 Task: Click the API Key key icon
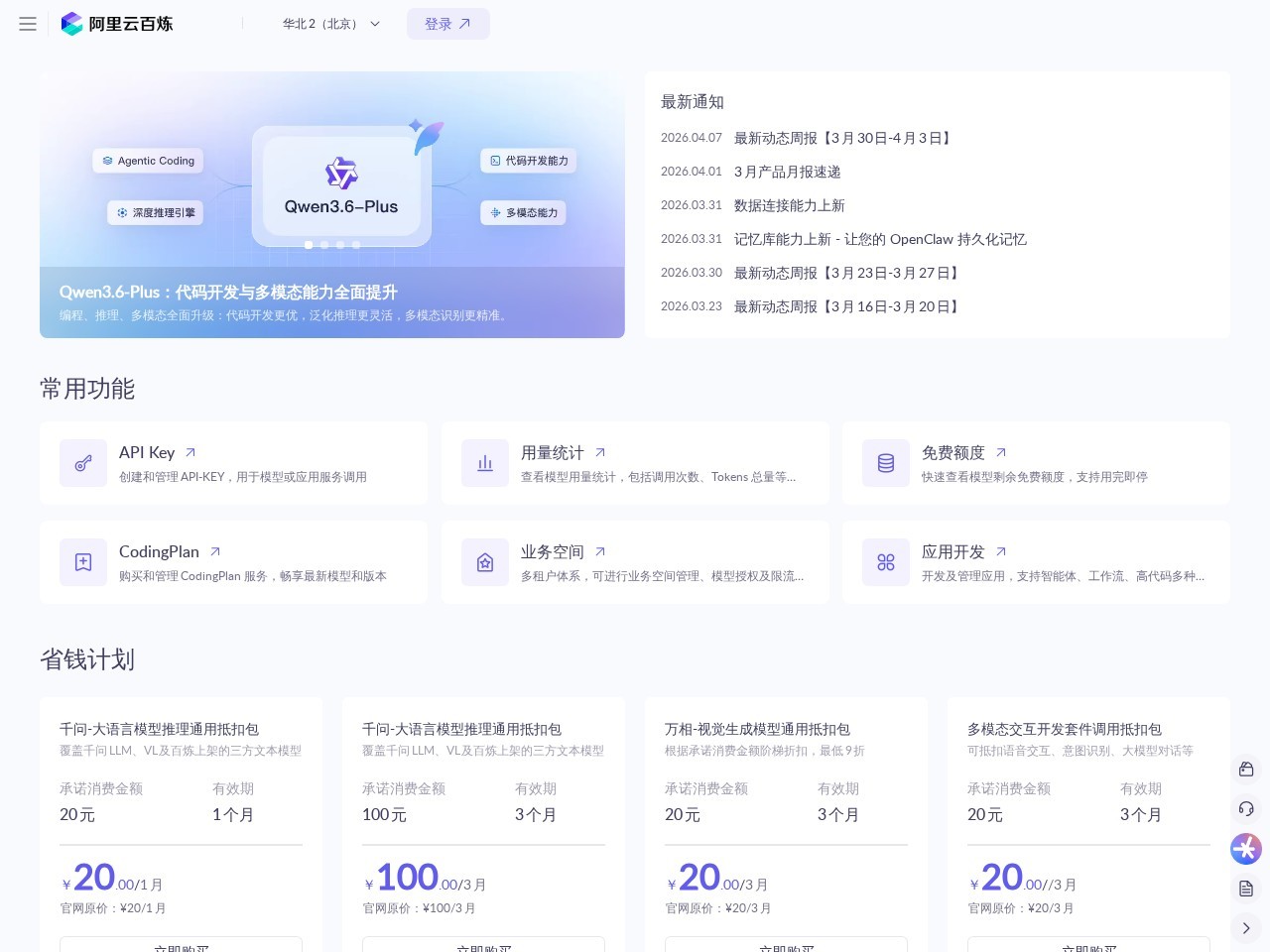[x=83, y=463]
